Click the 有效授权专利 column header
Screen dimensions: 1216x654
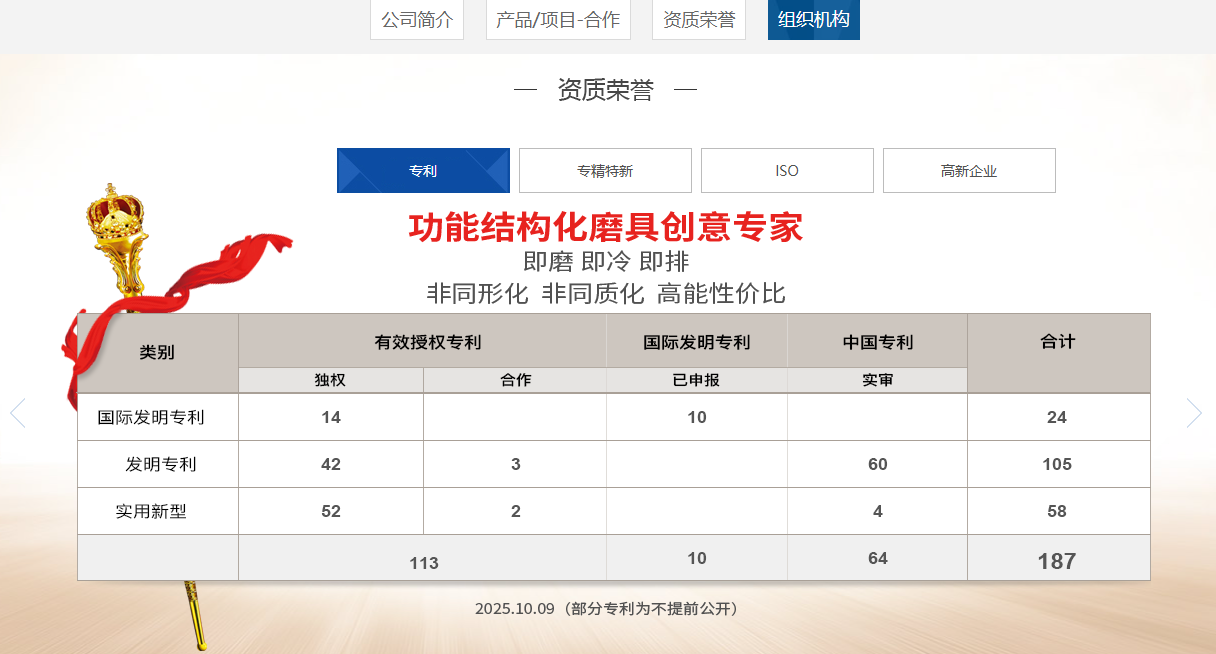click(428, 342)
